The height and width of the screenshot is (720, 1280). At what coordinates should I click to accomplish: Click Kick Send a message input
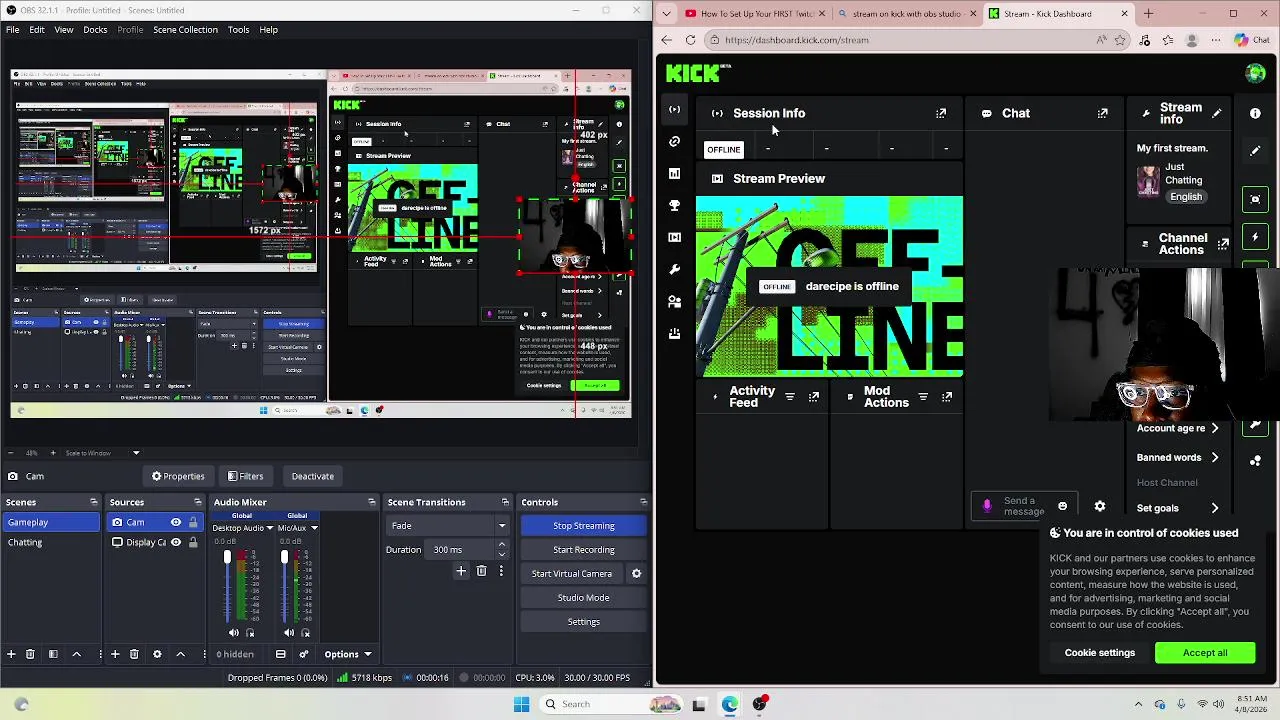pos(1023,507)
